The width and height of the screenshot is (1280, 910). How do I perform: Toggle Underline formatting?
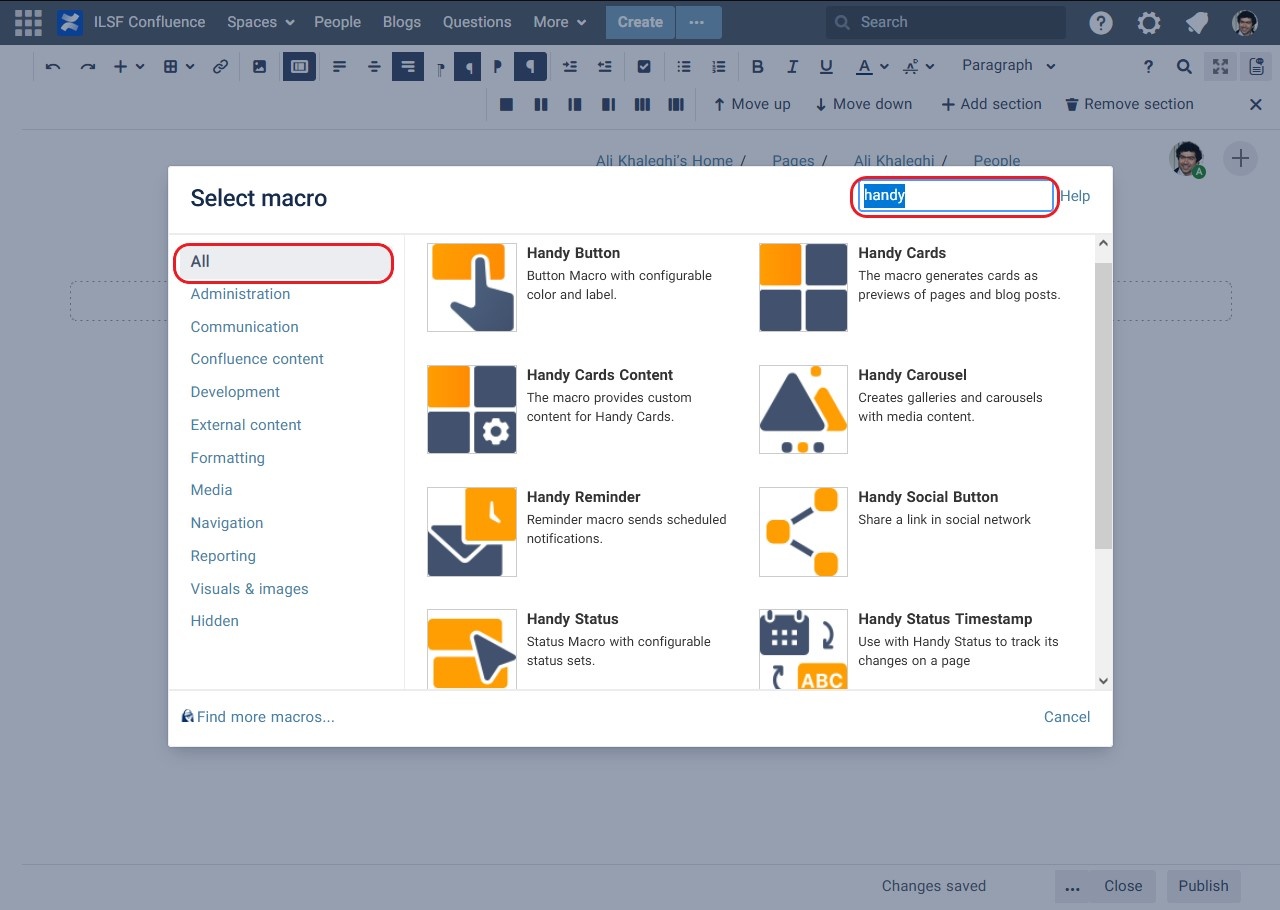click(x=826, y=66)
